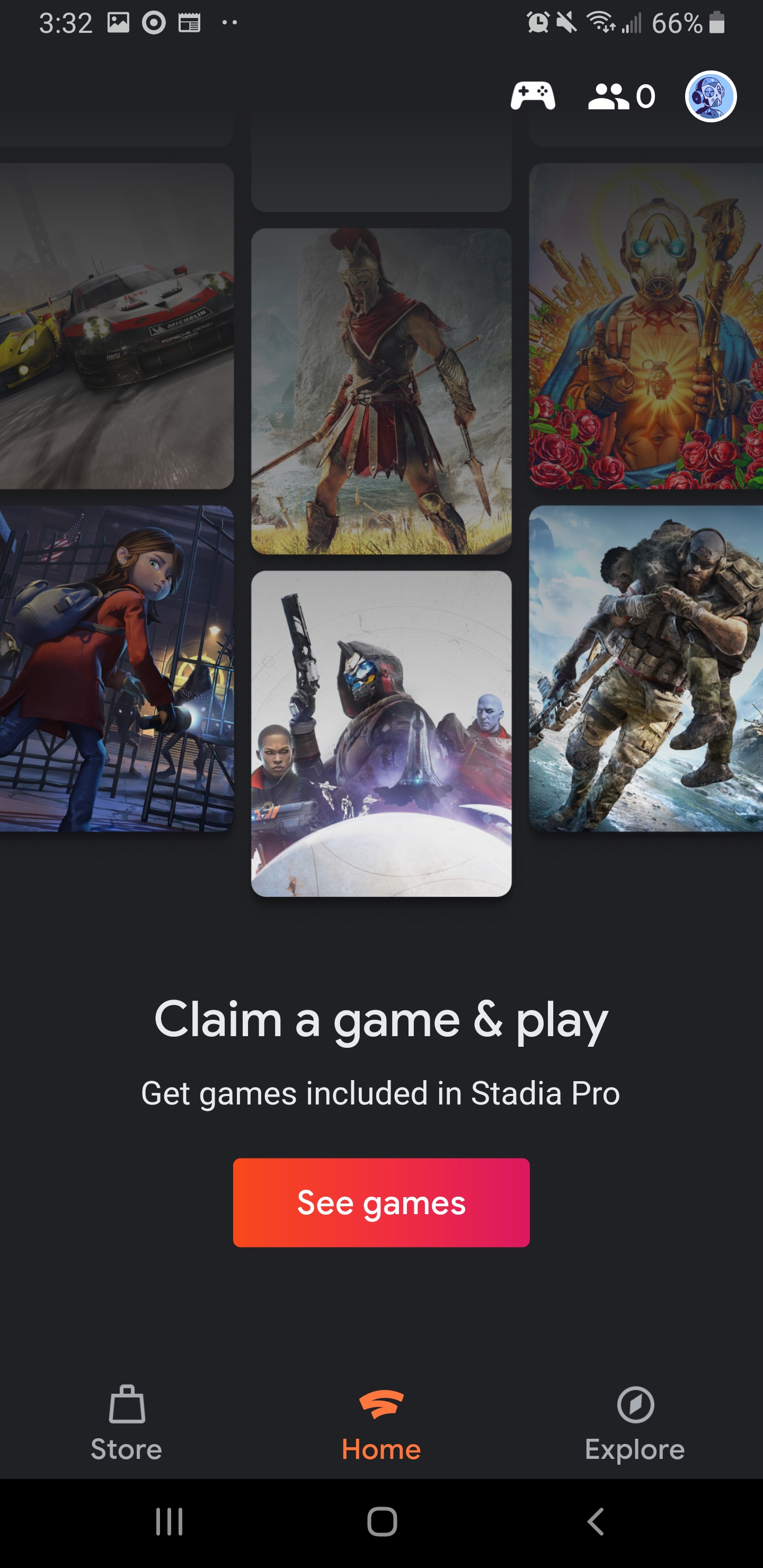Open the profile avatar
Image resolution: width=763 pixels, height=1568 pixels.
[711, 96]
